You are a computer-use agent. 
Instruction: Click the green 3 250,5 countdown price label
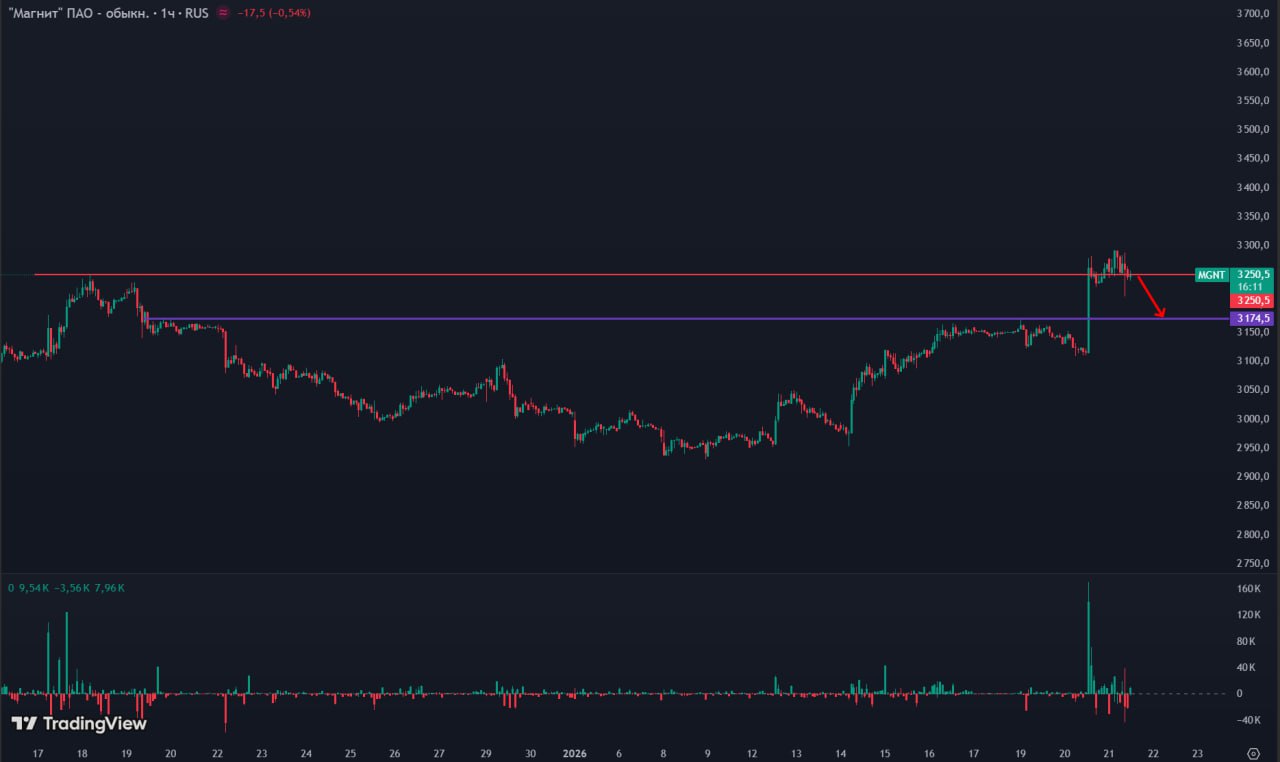[x=1252, y=279]
